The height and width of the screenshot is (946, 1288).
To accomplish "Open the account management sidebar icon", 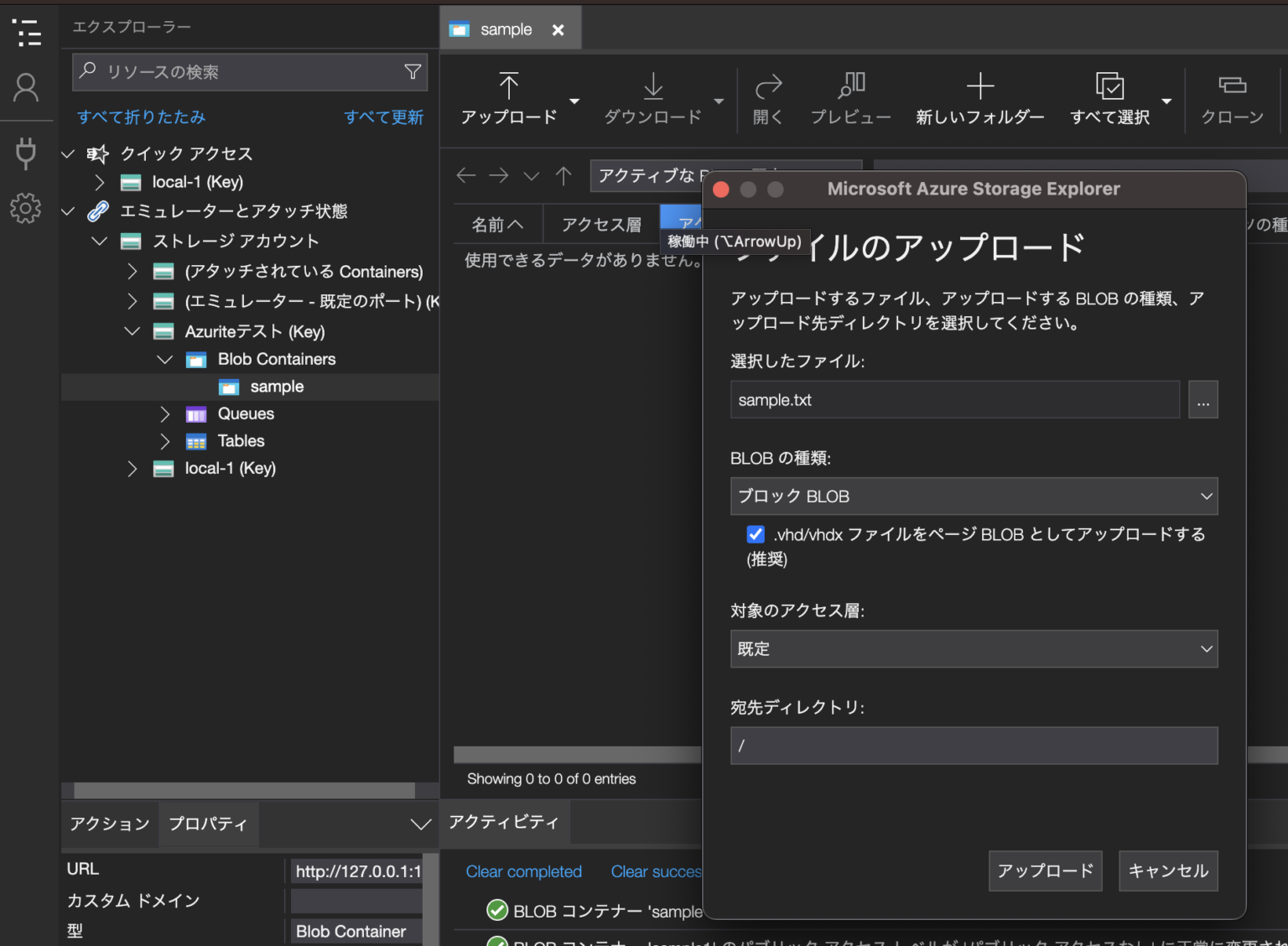I will click(x=25, y=86).
